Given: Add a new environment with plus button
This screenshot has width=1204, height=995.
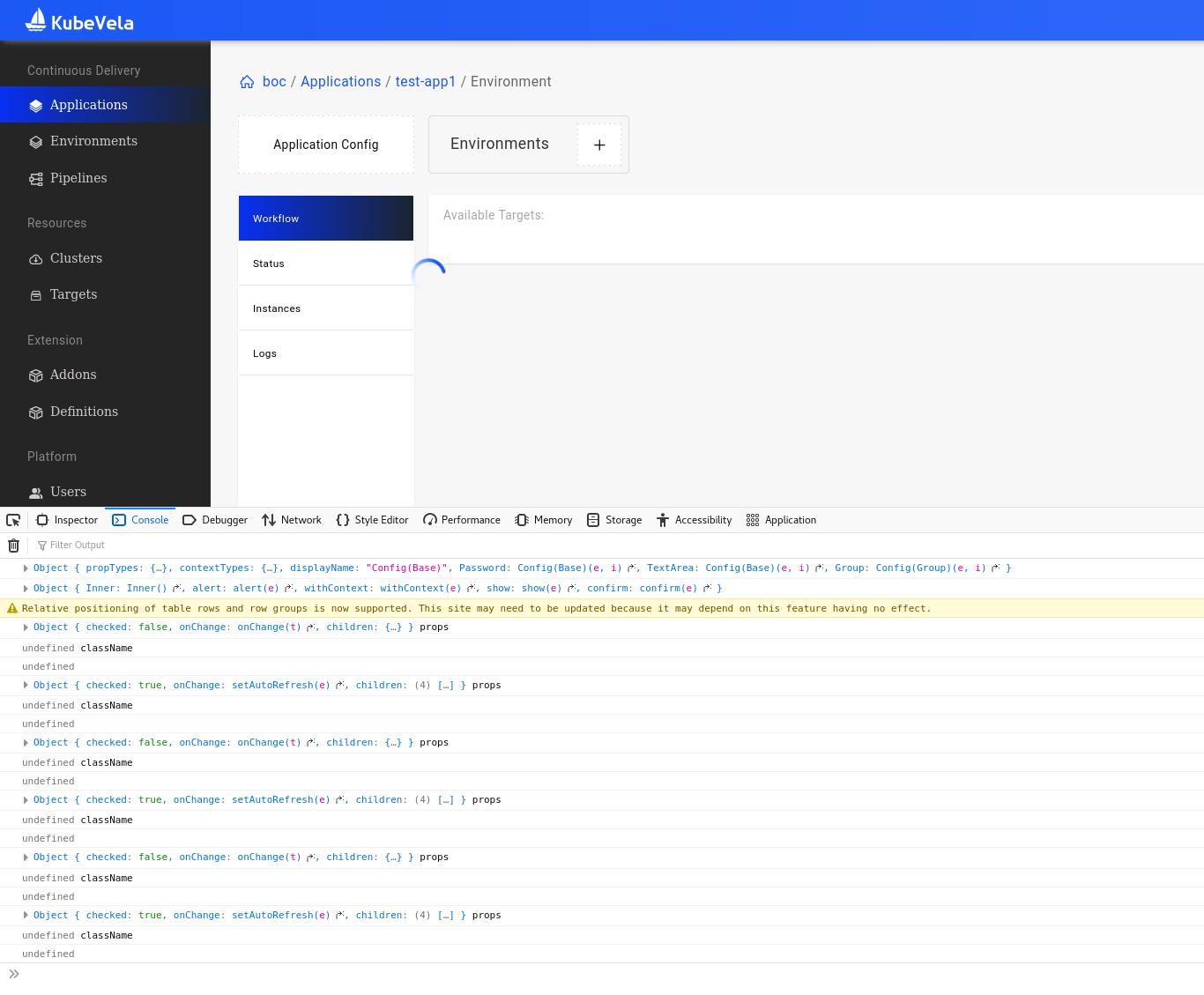Looking at the screenshot, I should pos(599,145).
